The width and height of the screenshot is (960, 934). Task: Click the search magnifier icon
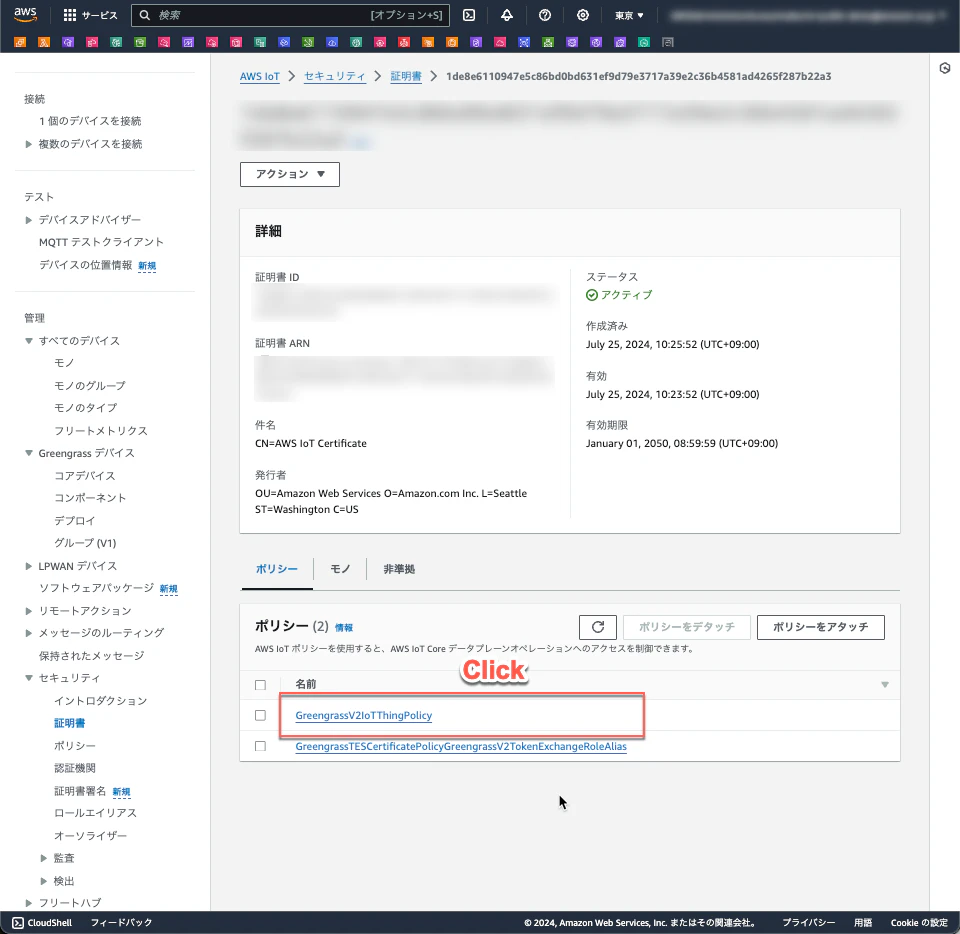[x=144, y=15]
